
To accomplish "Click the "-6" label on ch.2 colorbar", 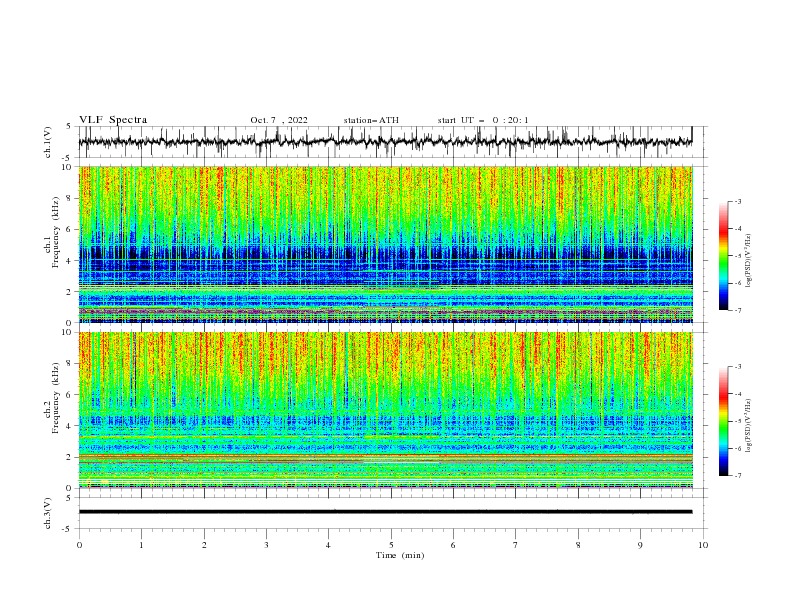I will pos(738,448).
